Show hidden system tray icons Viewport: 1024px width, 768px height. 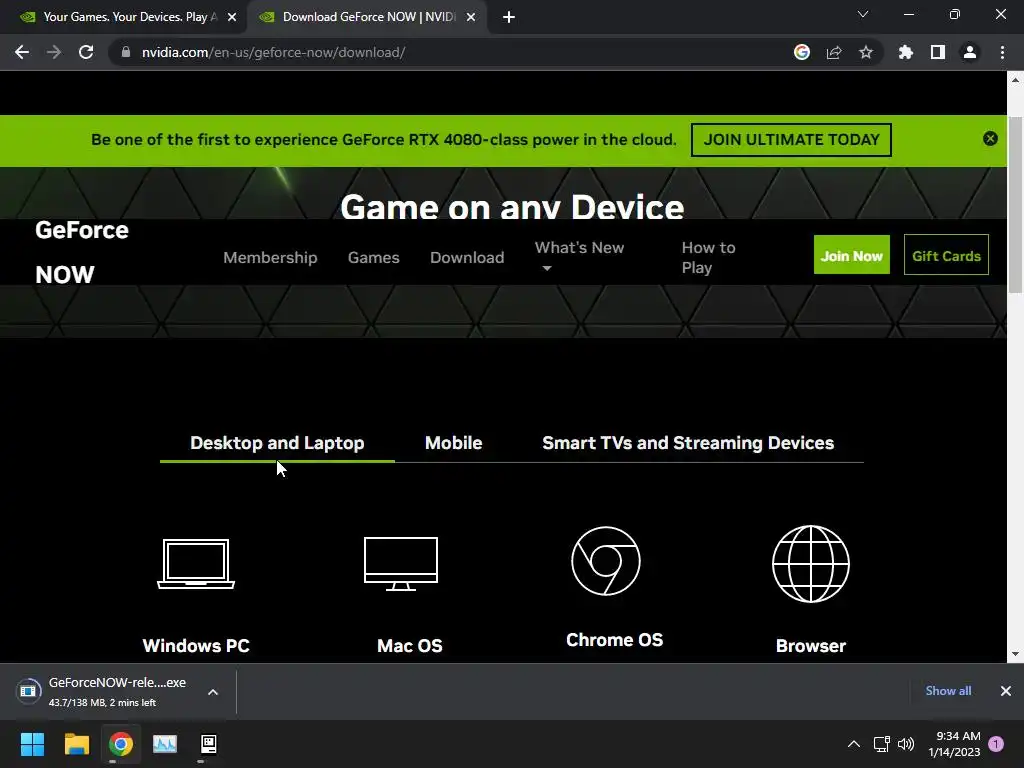pos(854,744)
